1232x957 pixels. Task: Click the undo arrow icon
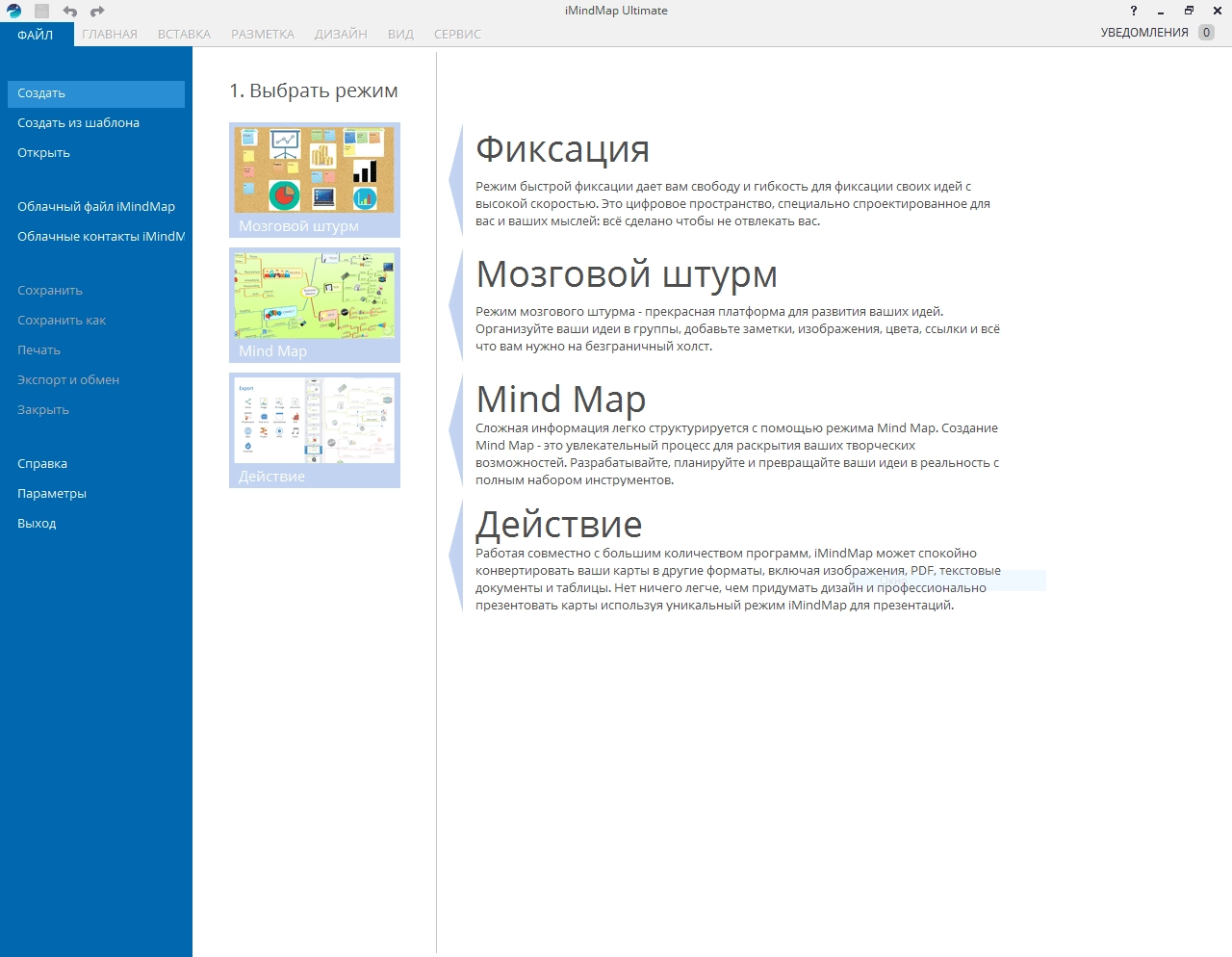coord(69,11)
